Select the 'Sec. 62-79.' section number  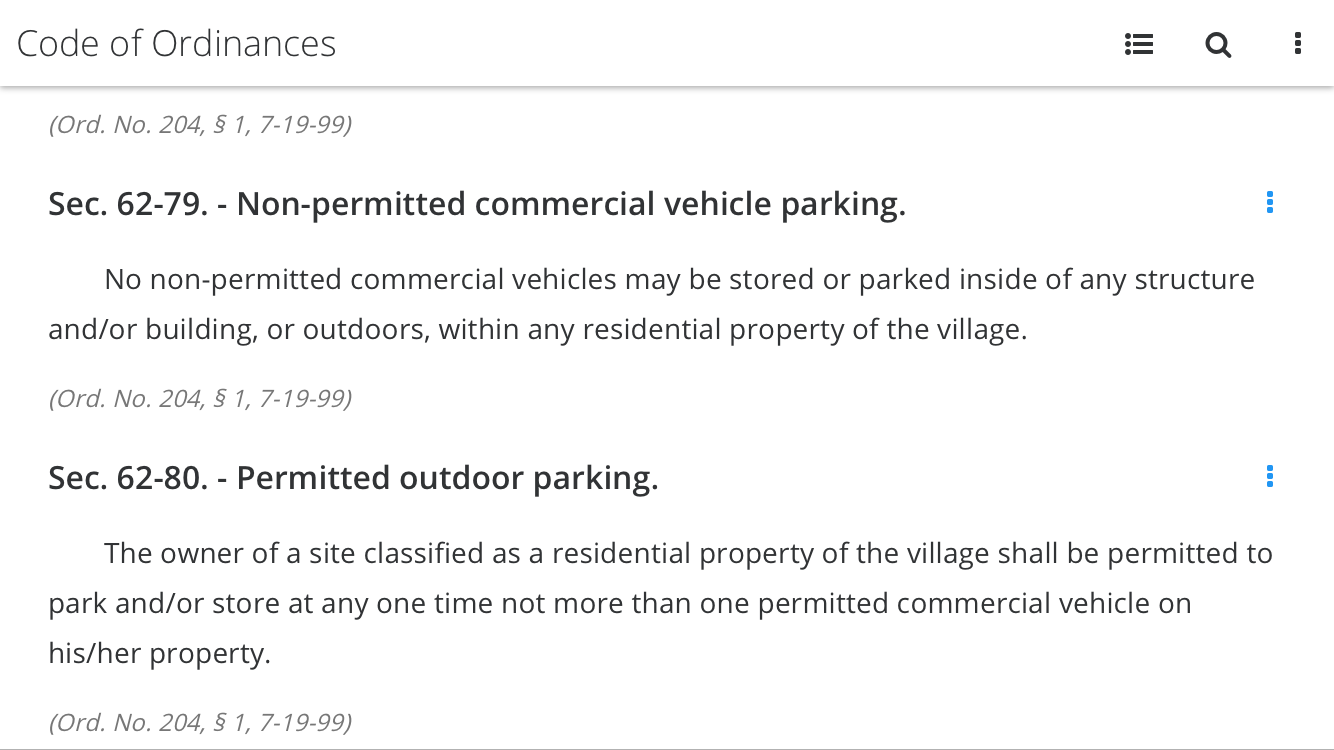tap(129, 204)
